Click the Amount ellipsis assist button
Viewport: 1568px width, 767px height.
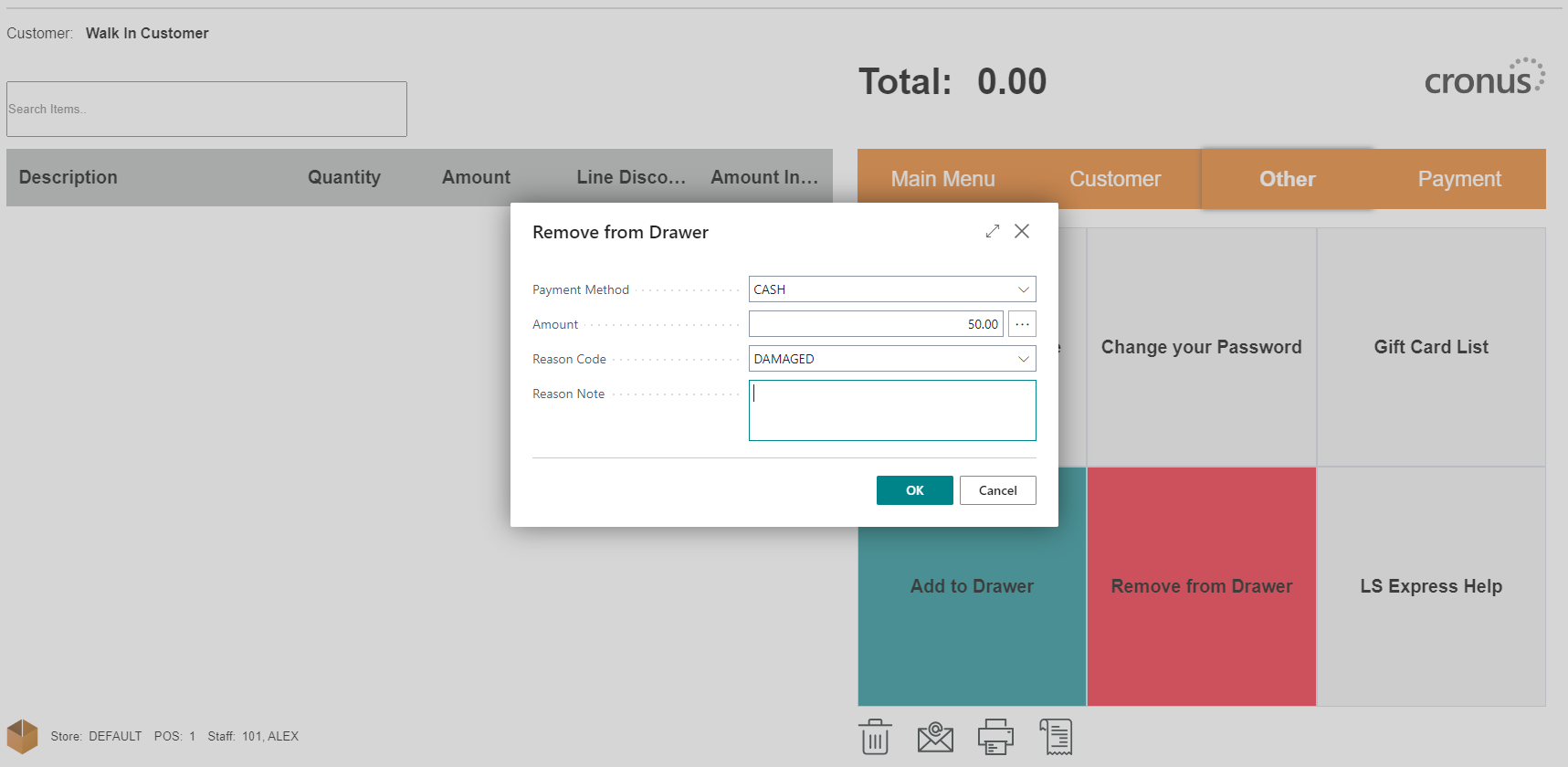1022,324
